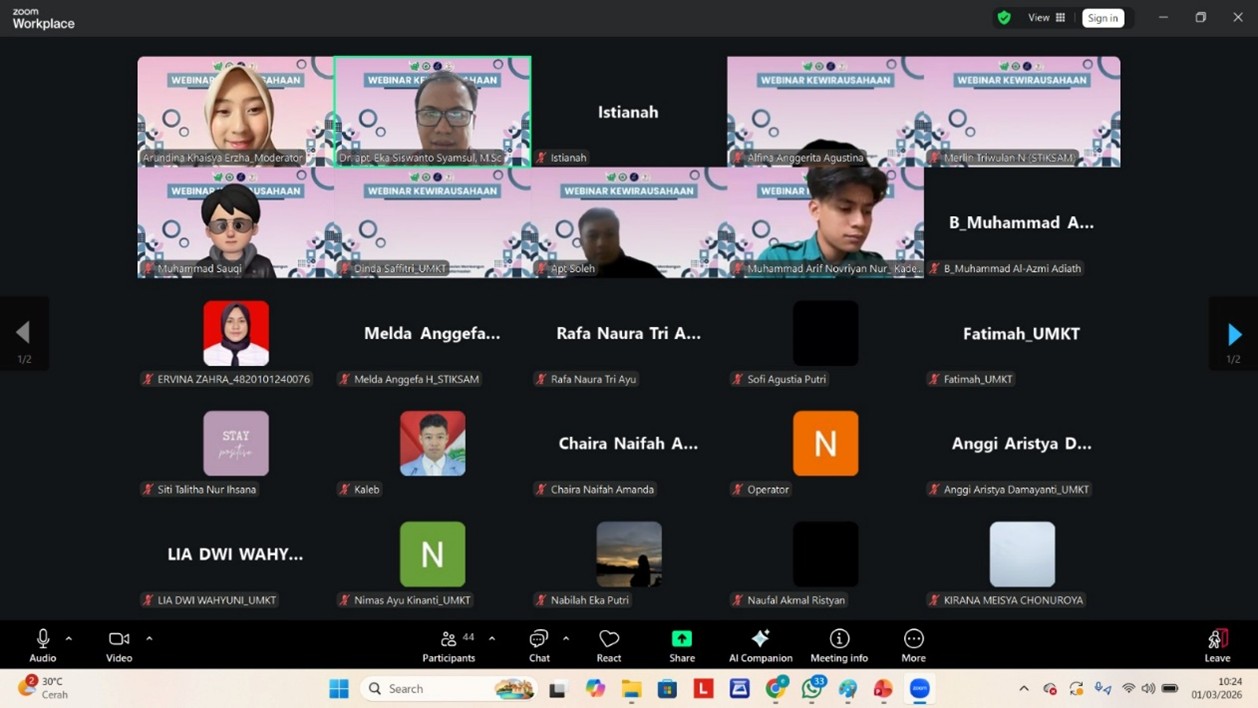Expand the video settings arrow
This screenshot has width=1258, height=708.
(149, 638)
